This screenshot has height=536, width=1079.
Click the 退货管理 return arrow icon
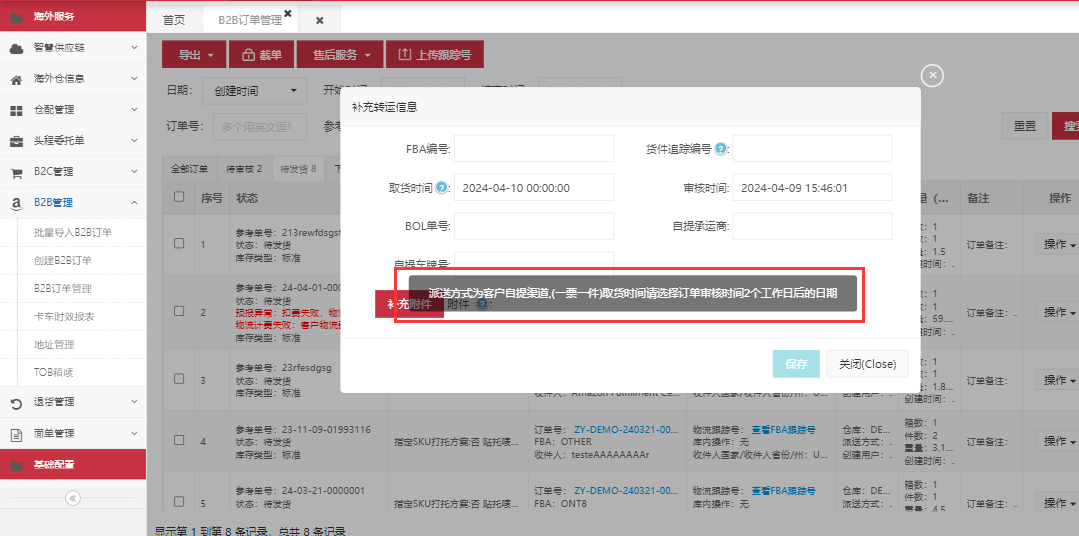pyautogui.click(x=16, y=403)
